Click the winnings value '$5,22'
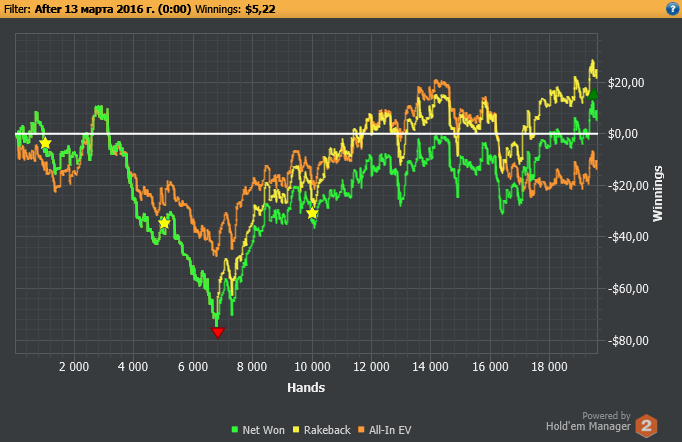The width and height of the screenshot is (682, 442). point(260,9)
